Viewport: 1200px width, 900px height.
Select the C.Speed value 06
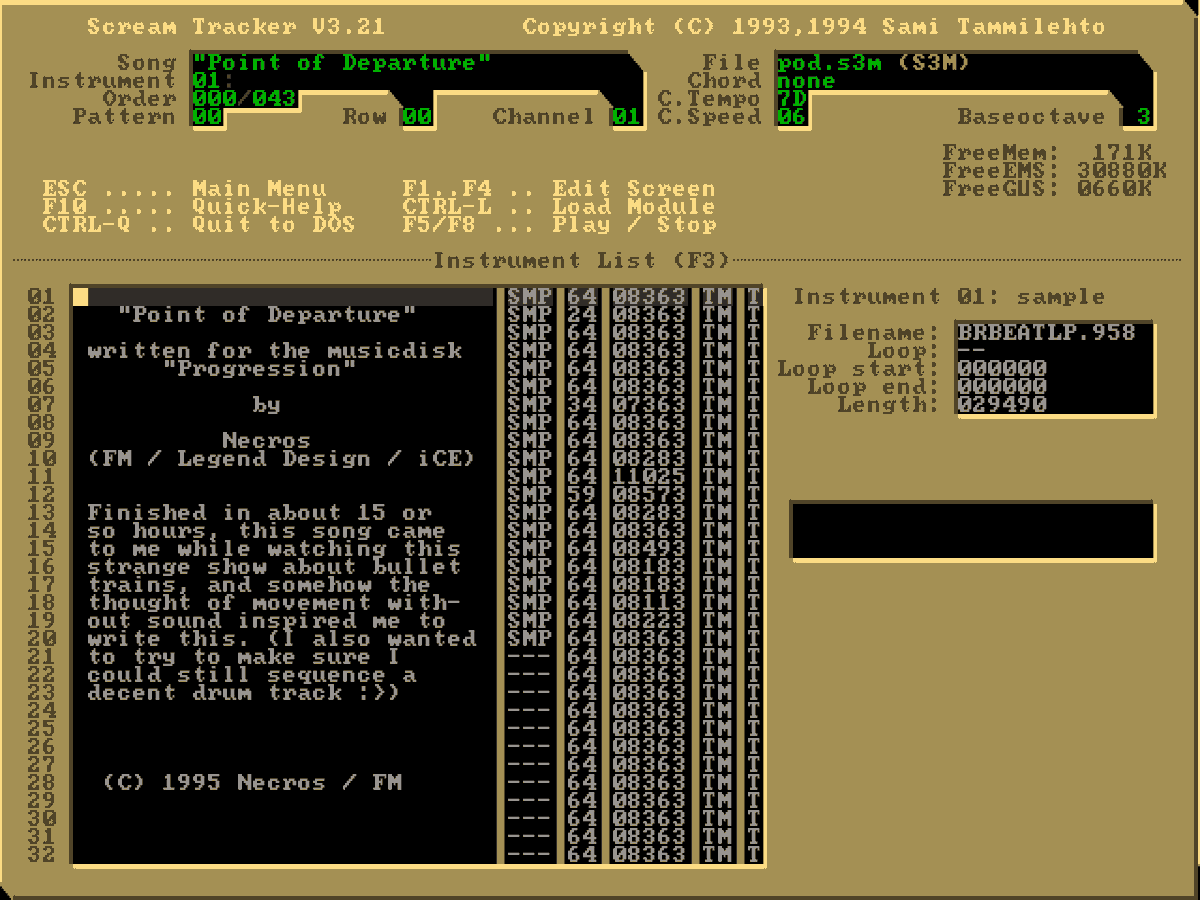(790, 117)
